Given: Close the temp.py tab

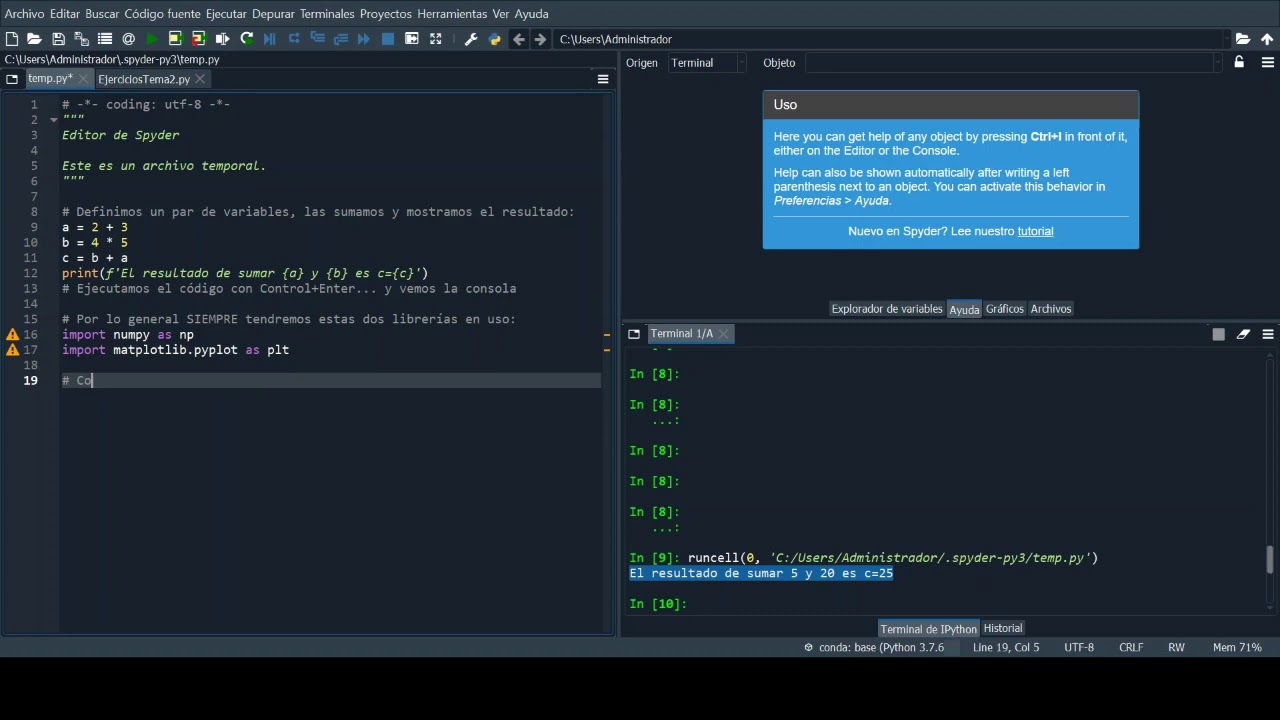Looking at the screenshot, I should tap(82, 79).
